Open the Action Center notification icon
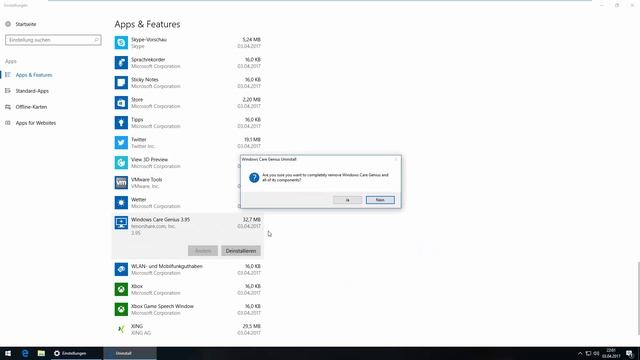 coord(629,353)
